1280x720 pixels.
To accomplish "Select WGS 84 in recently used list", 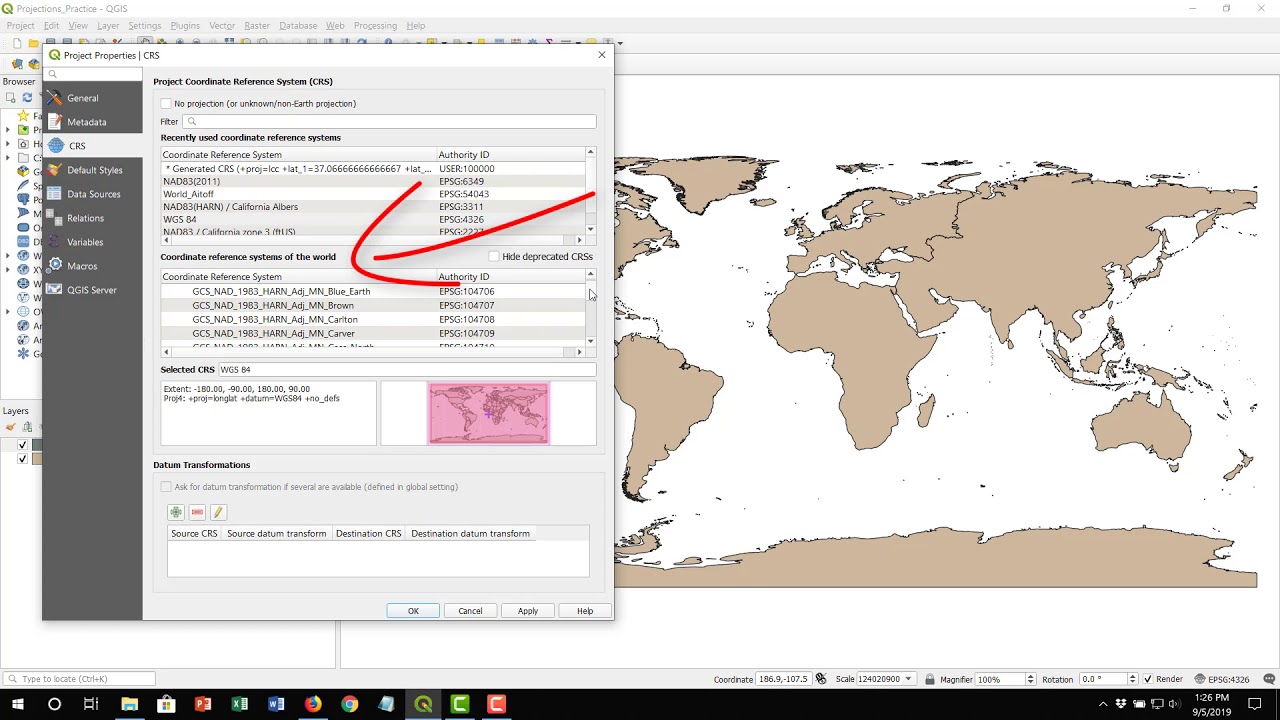I will 373,219.
